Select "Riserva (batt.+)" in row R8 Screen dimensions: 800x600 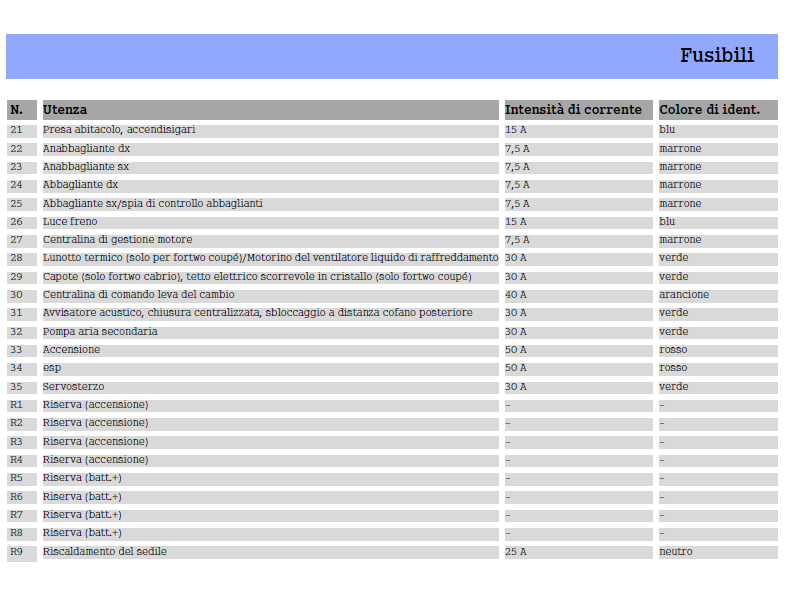tap(82, 533)
